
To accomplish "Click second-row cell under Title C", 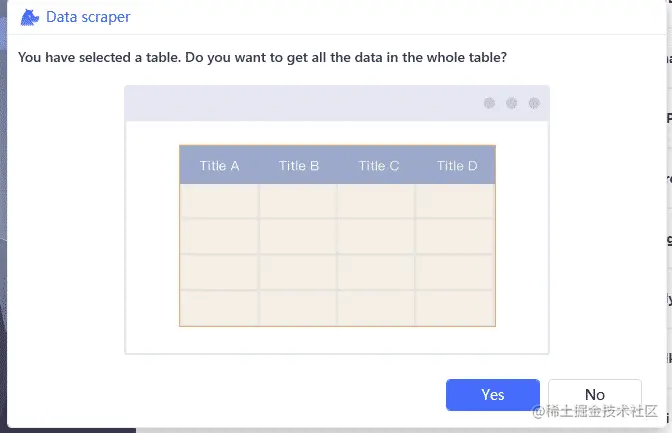I will click(x=376, y=237).
